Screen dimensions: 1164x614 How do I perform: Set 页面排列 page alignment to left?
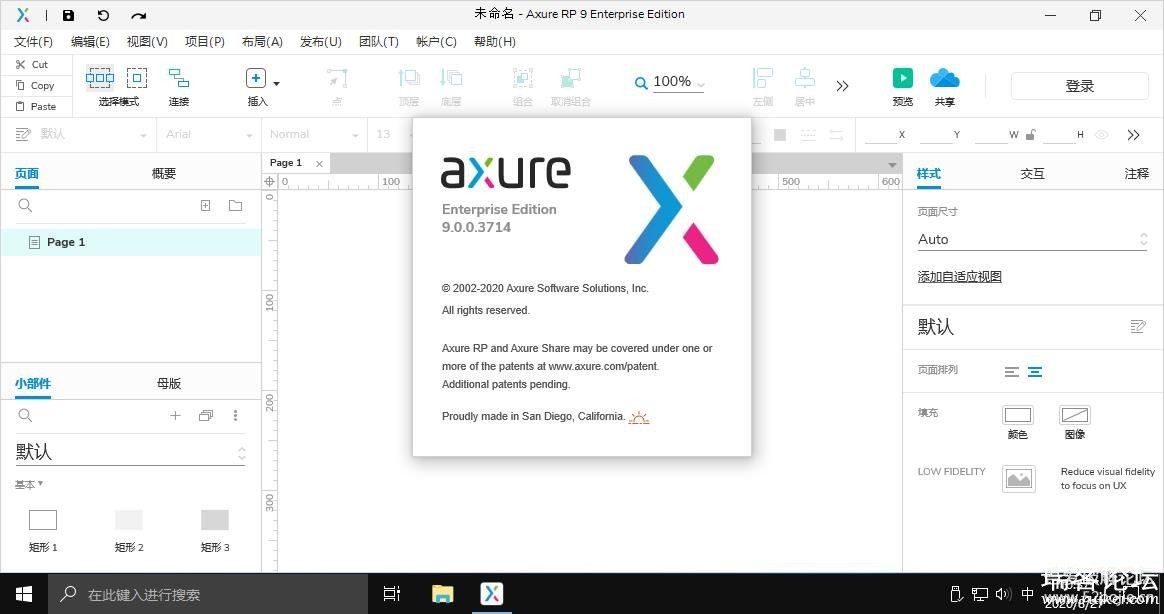1011,372
